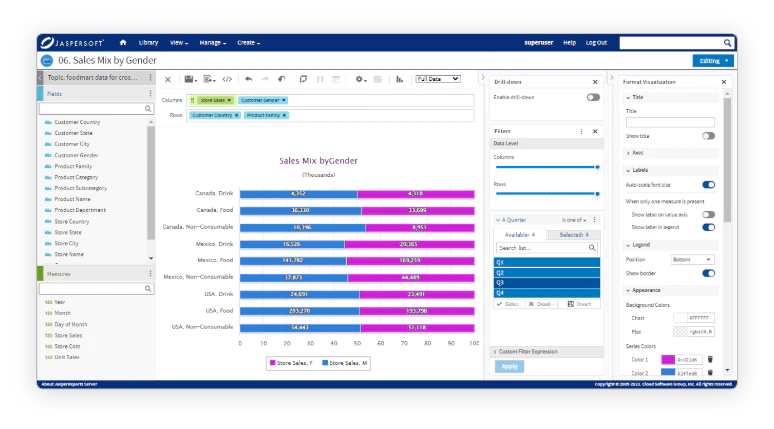Toggle Enable drill-down switch
This screenshot has height=429, width=774.
[x=593, y=97]
